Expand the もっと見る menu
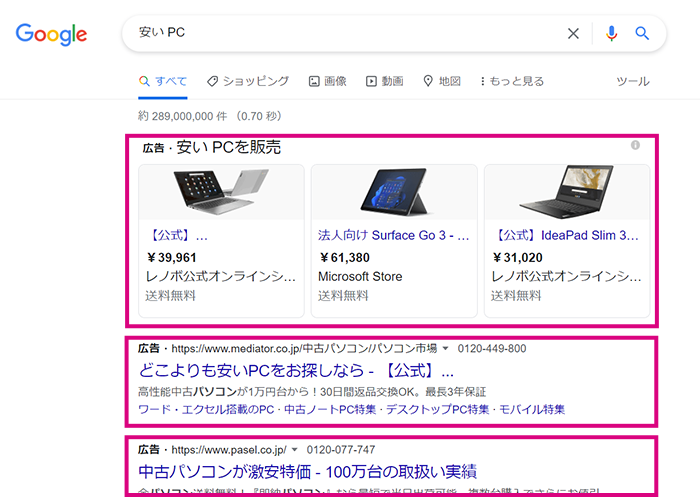The image size is (700, 497). click(512, 81)
